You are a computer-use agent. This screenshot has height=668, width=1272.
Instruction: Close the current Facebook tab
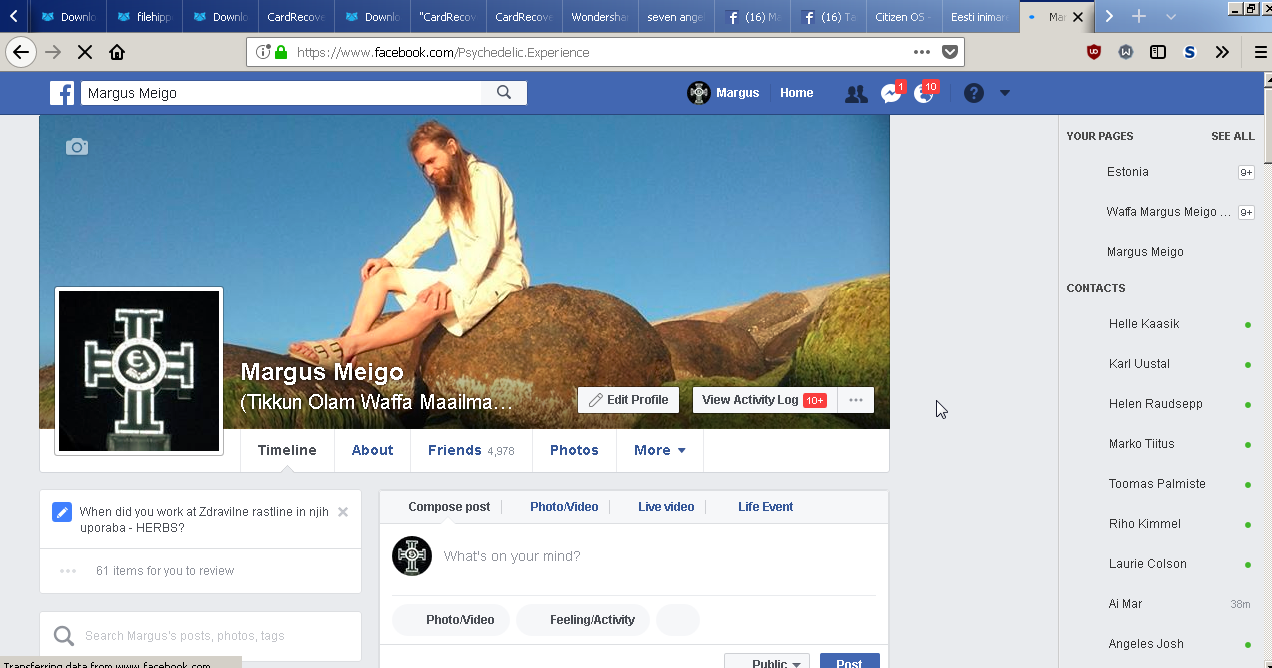point(1078,17)
